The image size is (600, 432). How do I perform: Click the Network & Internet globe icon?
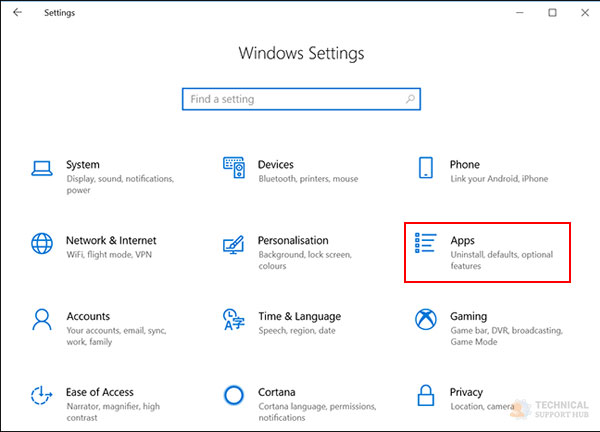42,243
